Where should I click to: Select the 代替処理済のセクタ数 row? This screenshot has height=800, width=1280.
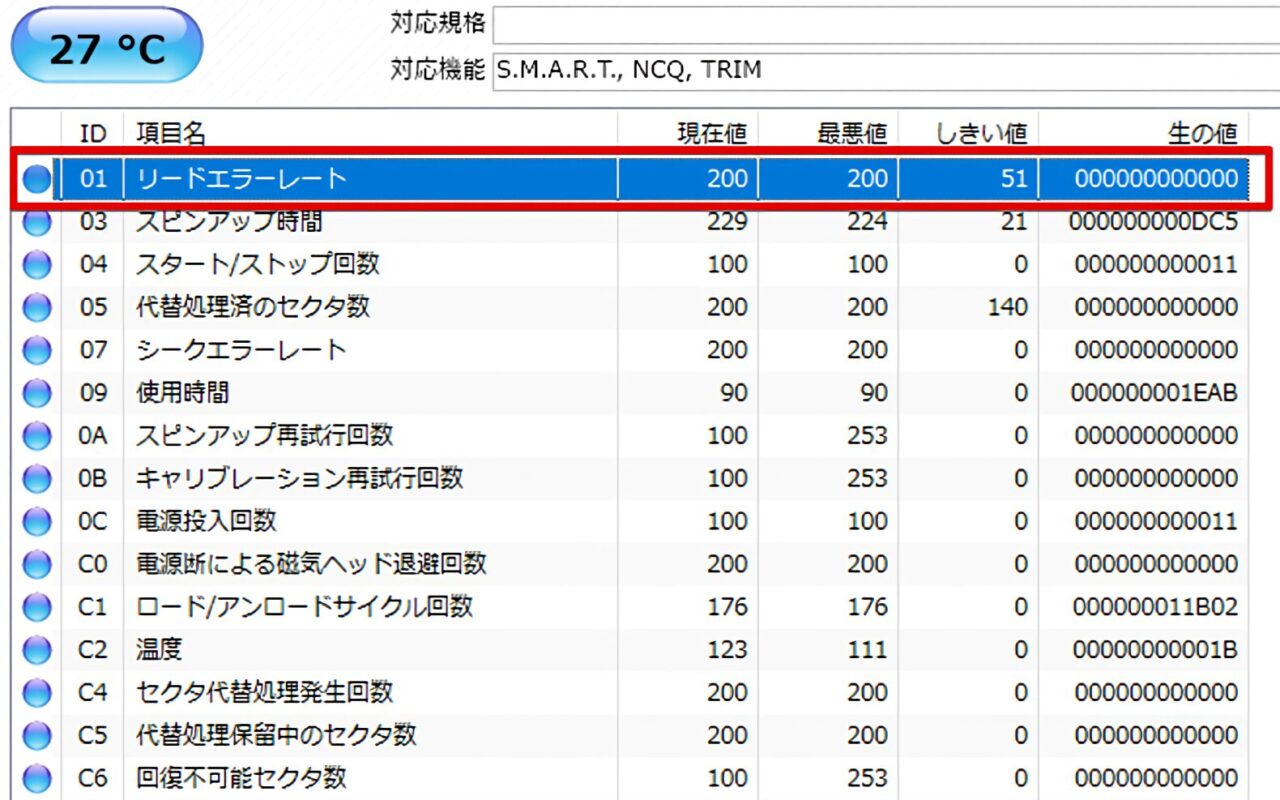(x=630, y=308)
